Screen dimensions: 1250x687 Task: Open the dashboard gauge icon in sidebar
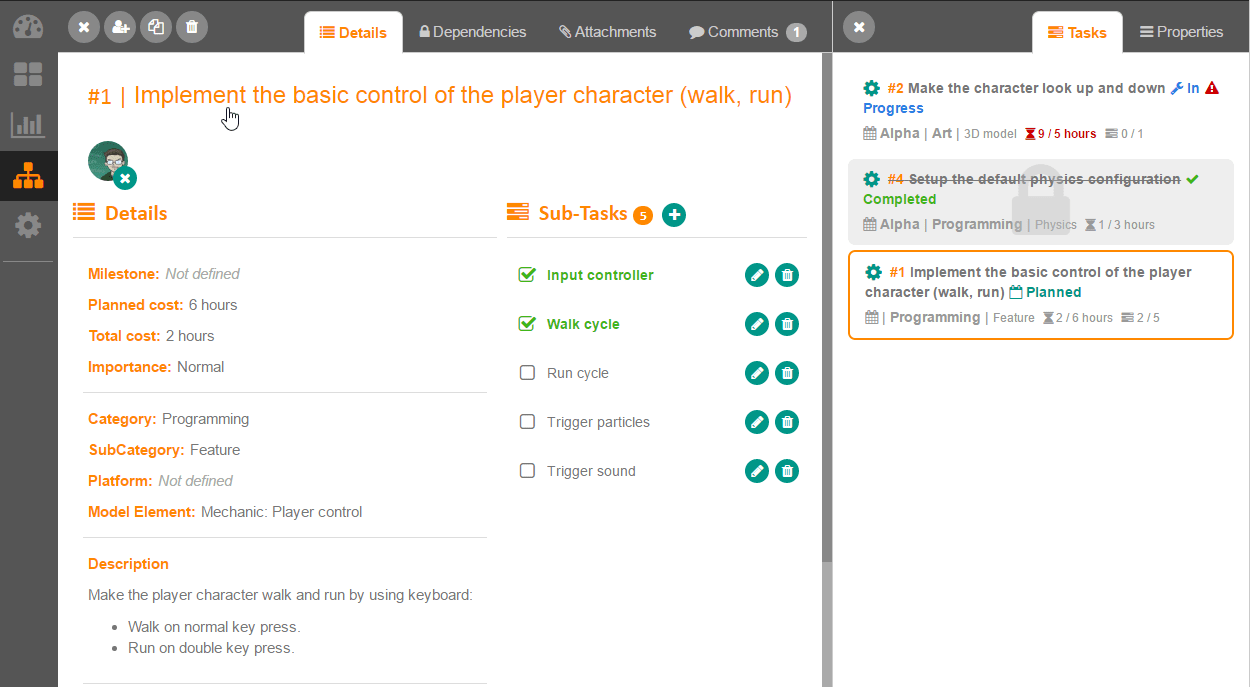pos(28,26)
